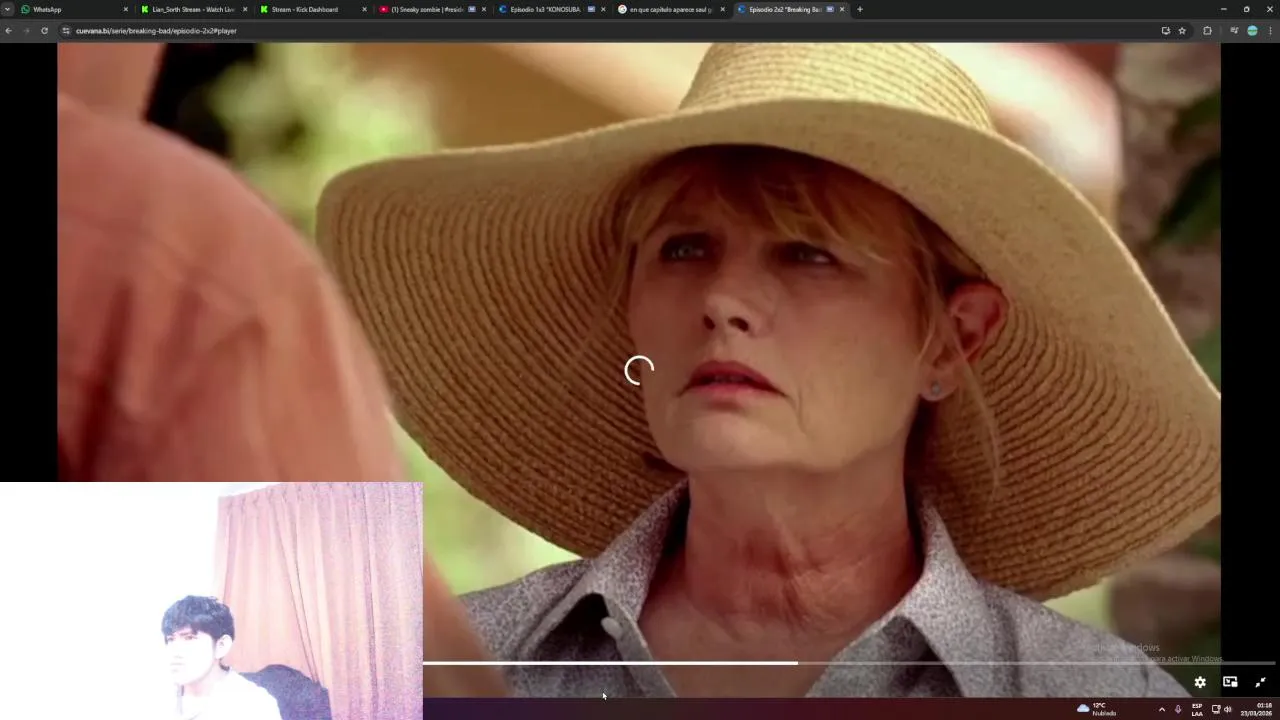
Task: Open the volume control in the tray
Action: (1228, 709)
